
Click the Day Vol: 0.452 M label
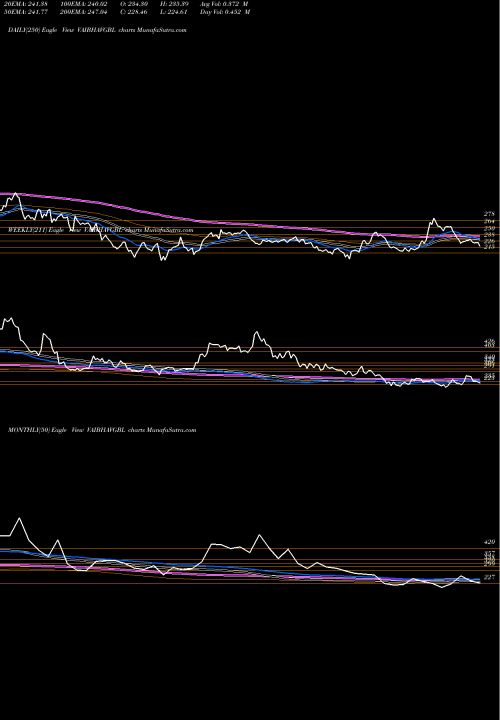coord(225,12)
